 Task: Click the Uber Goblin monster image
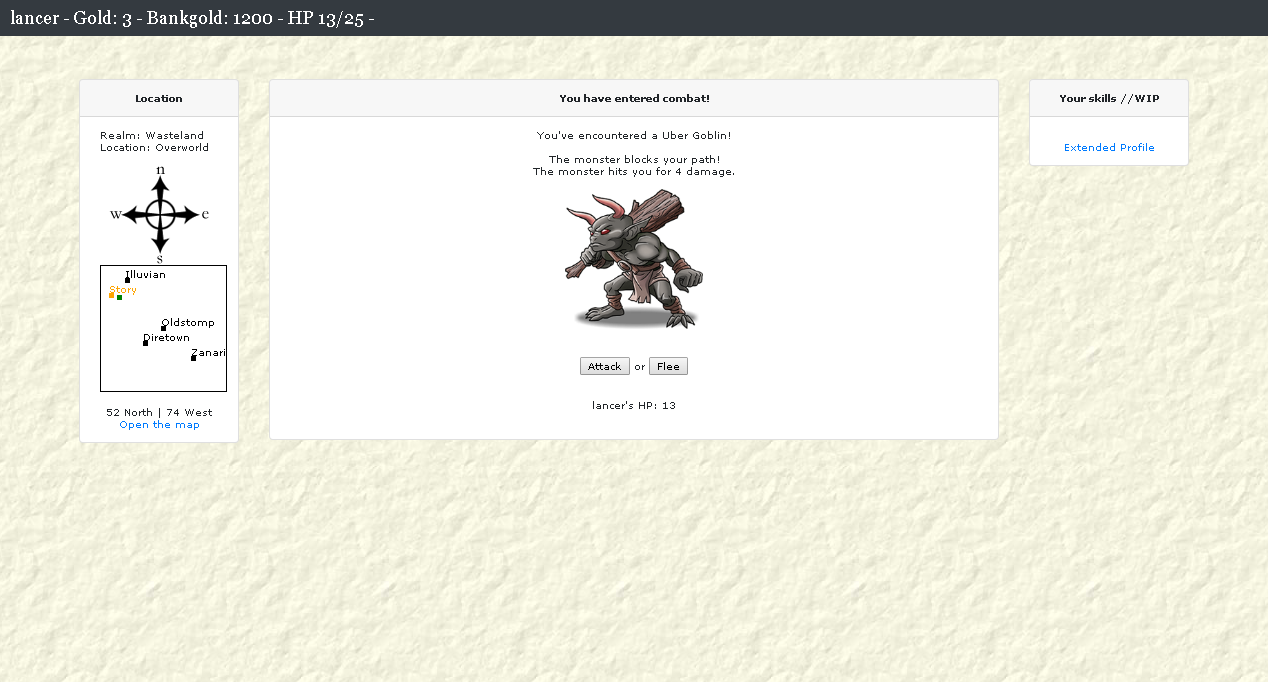pos(633,260)
